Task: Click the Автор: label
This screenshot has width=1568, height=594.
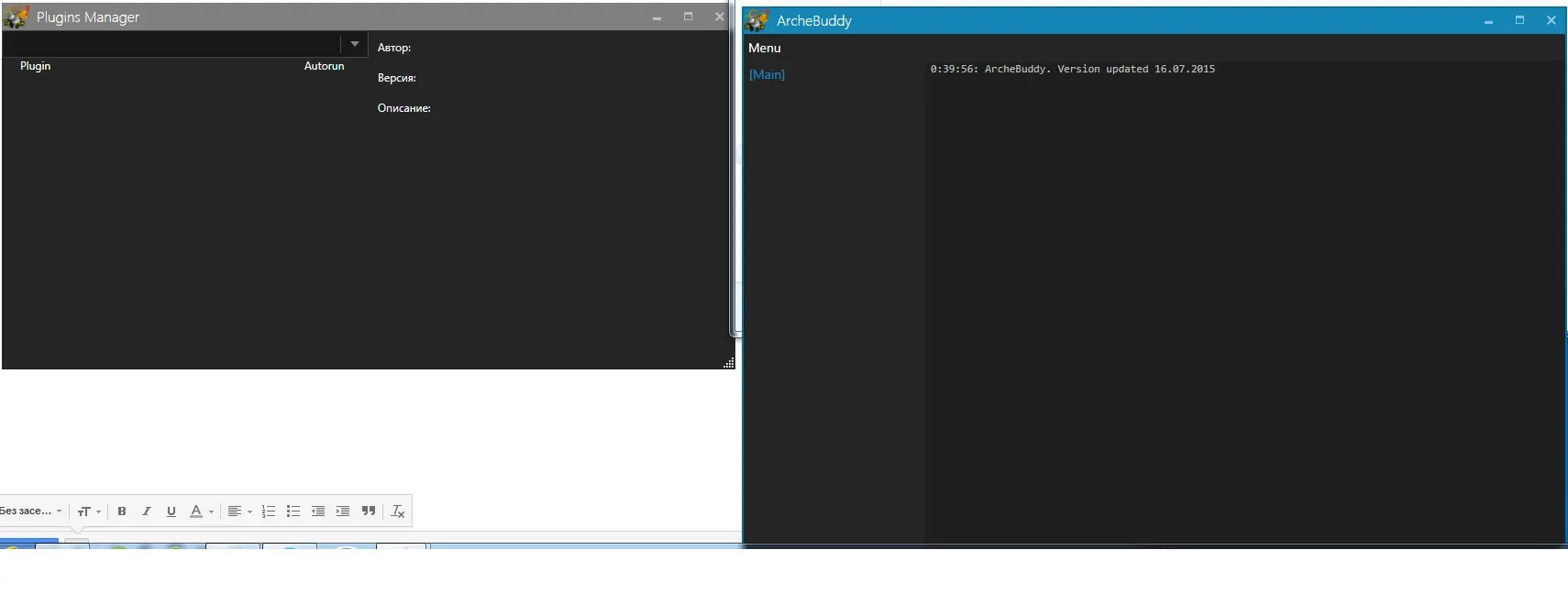Action: (394, 48)
